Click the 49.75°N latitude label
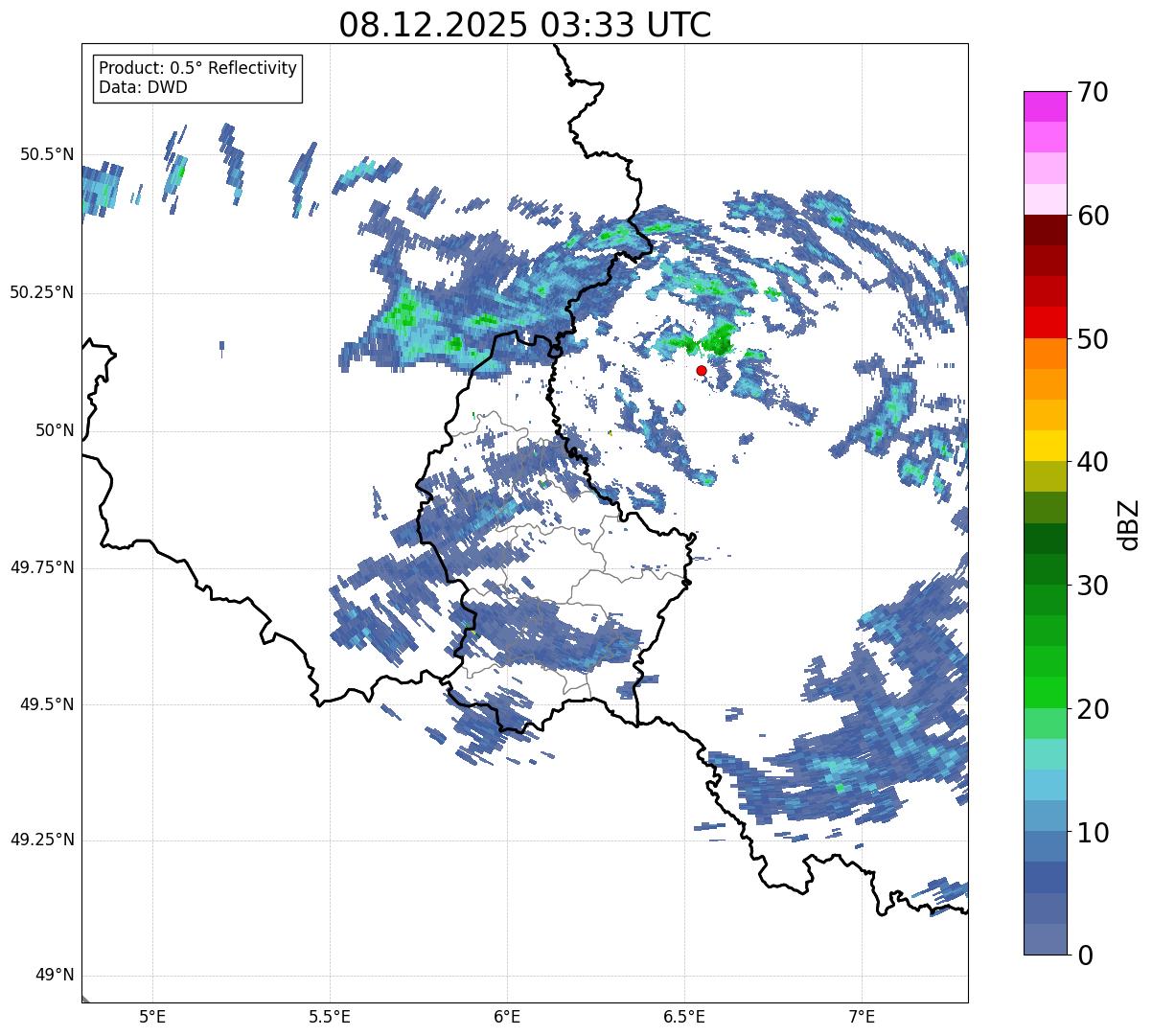 pos(41,567)
